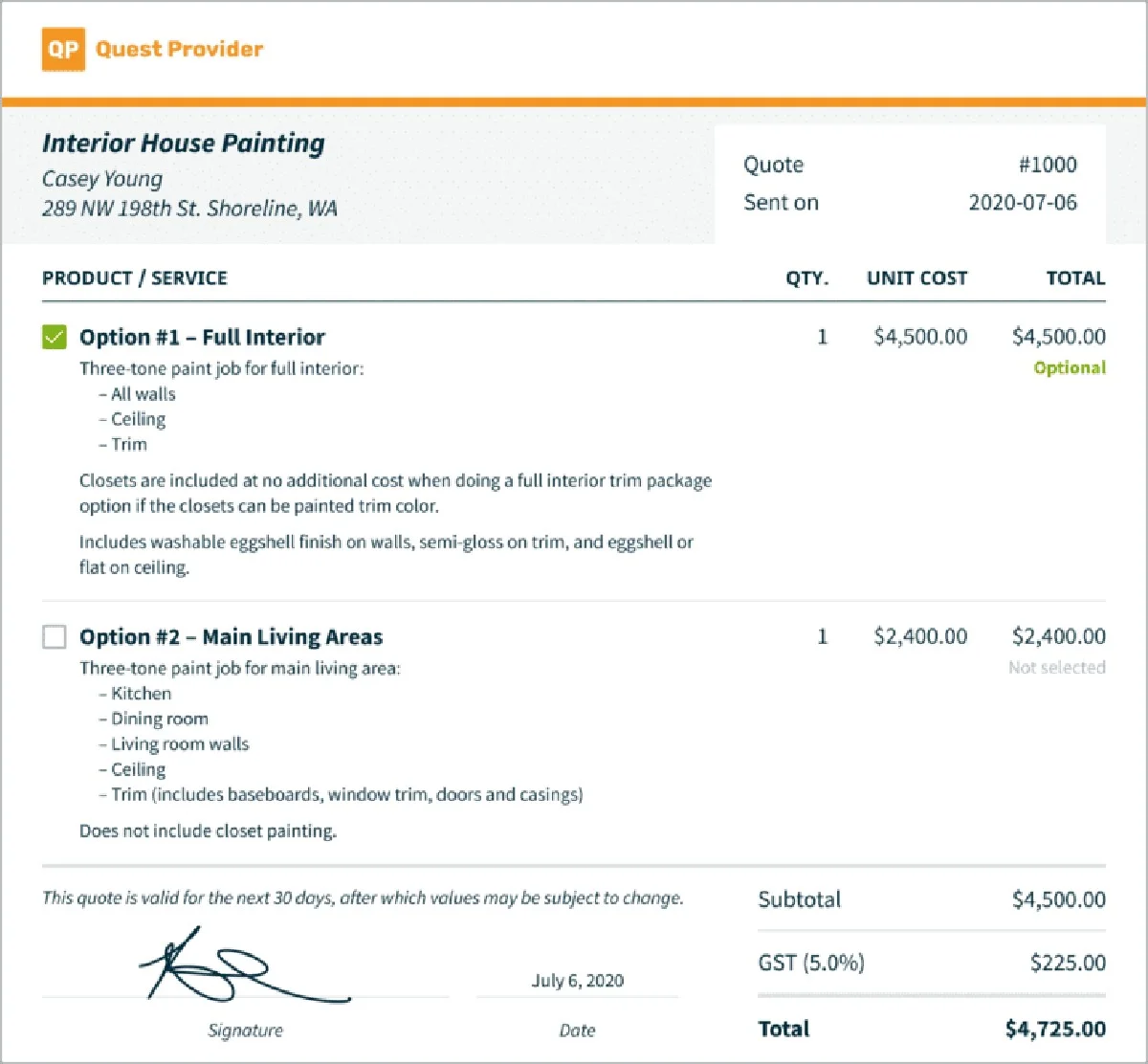Click the UNIT COST column header
Viewport: 1148px width, 1064px height.
coord(916,278)
